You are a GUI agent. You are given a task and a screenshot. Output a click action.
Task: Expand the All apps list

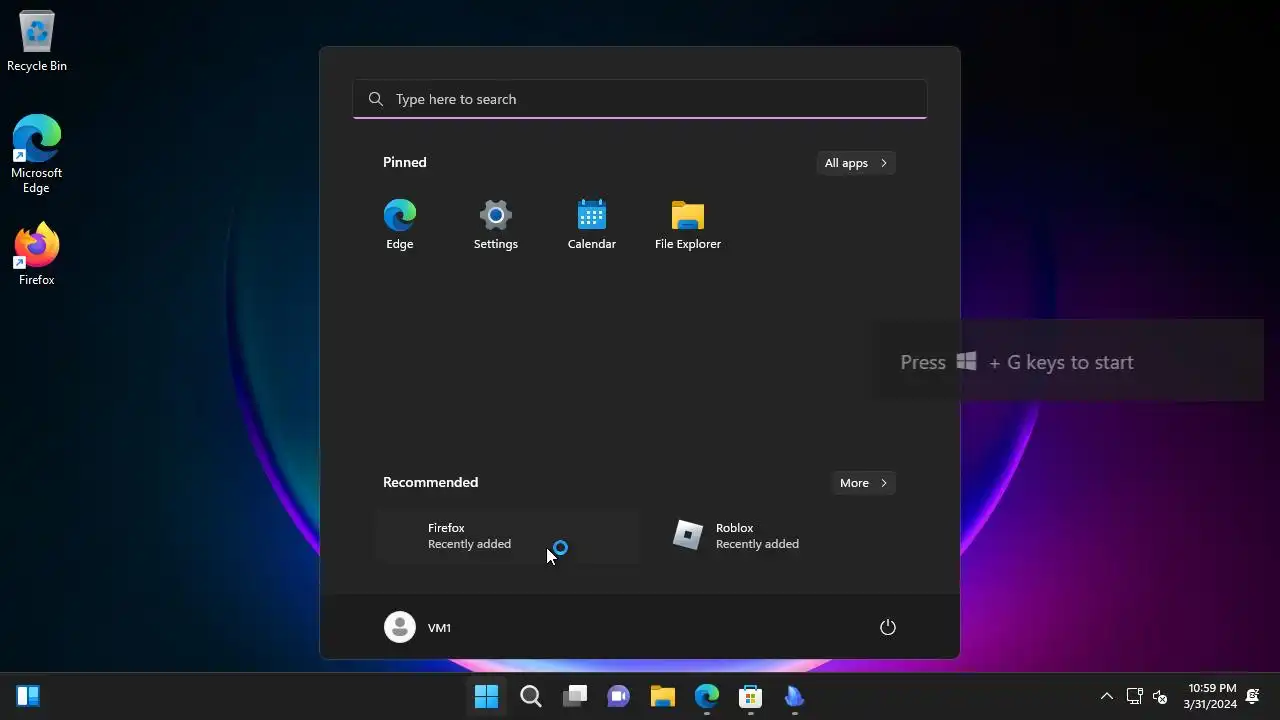856,163
